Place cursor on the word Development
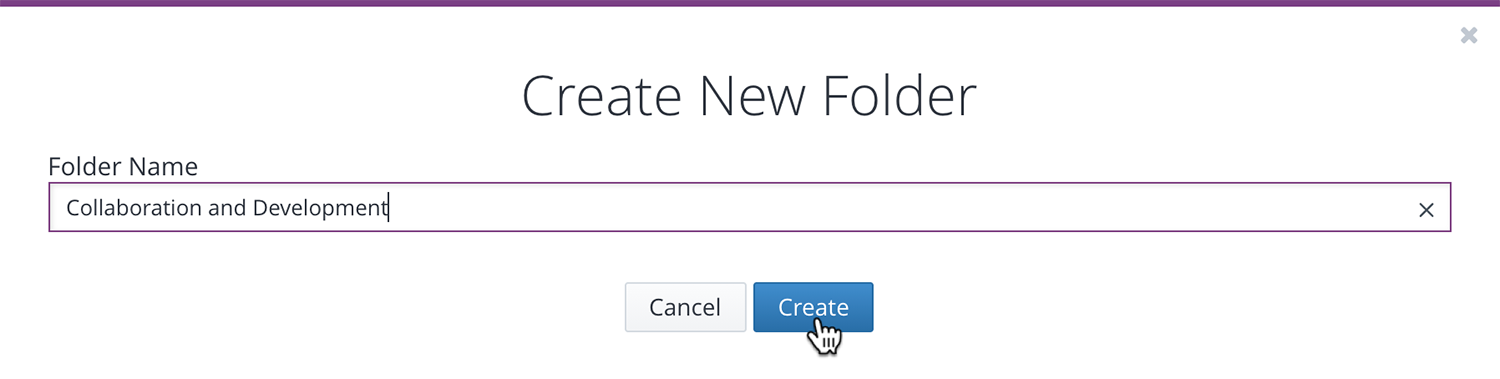This screenshot has height=379, width=1500. point(319,208)
